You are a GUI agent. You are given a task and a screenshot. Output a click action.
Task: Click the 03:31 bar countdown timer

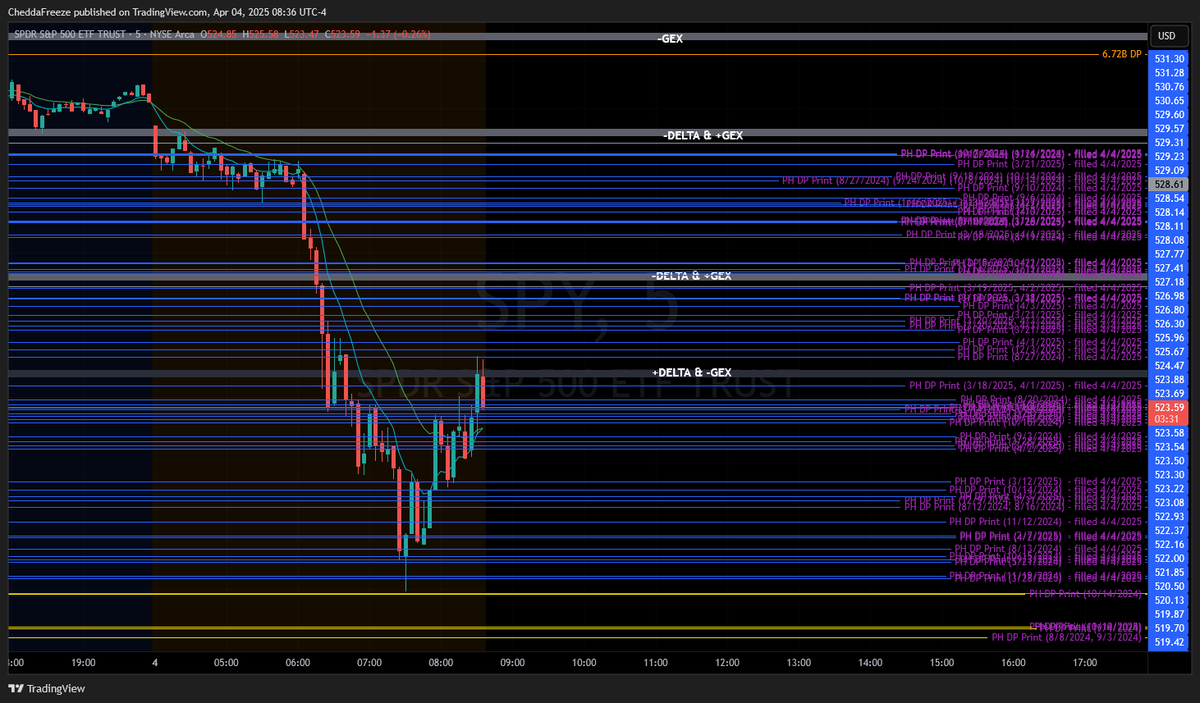1169,419
